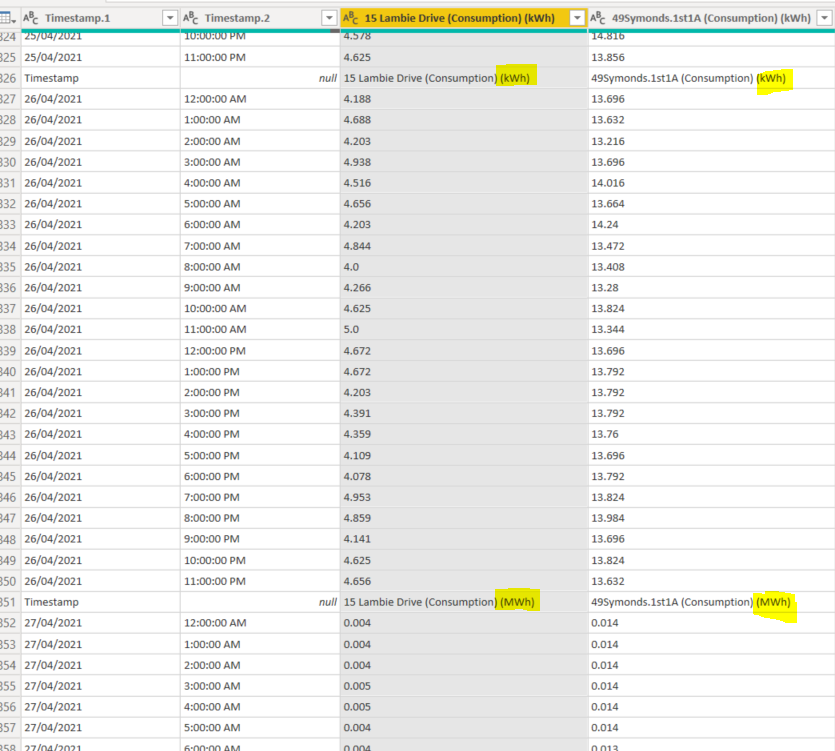Click the value 13.984
Screen dimensions: 835x751
[608, 518]
